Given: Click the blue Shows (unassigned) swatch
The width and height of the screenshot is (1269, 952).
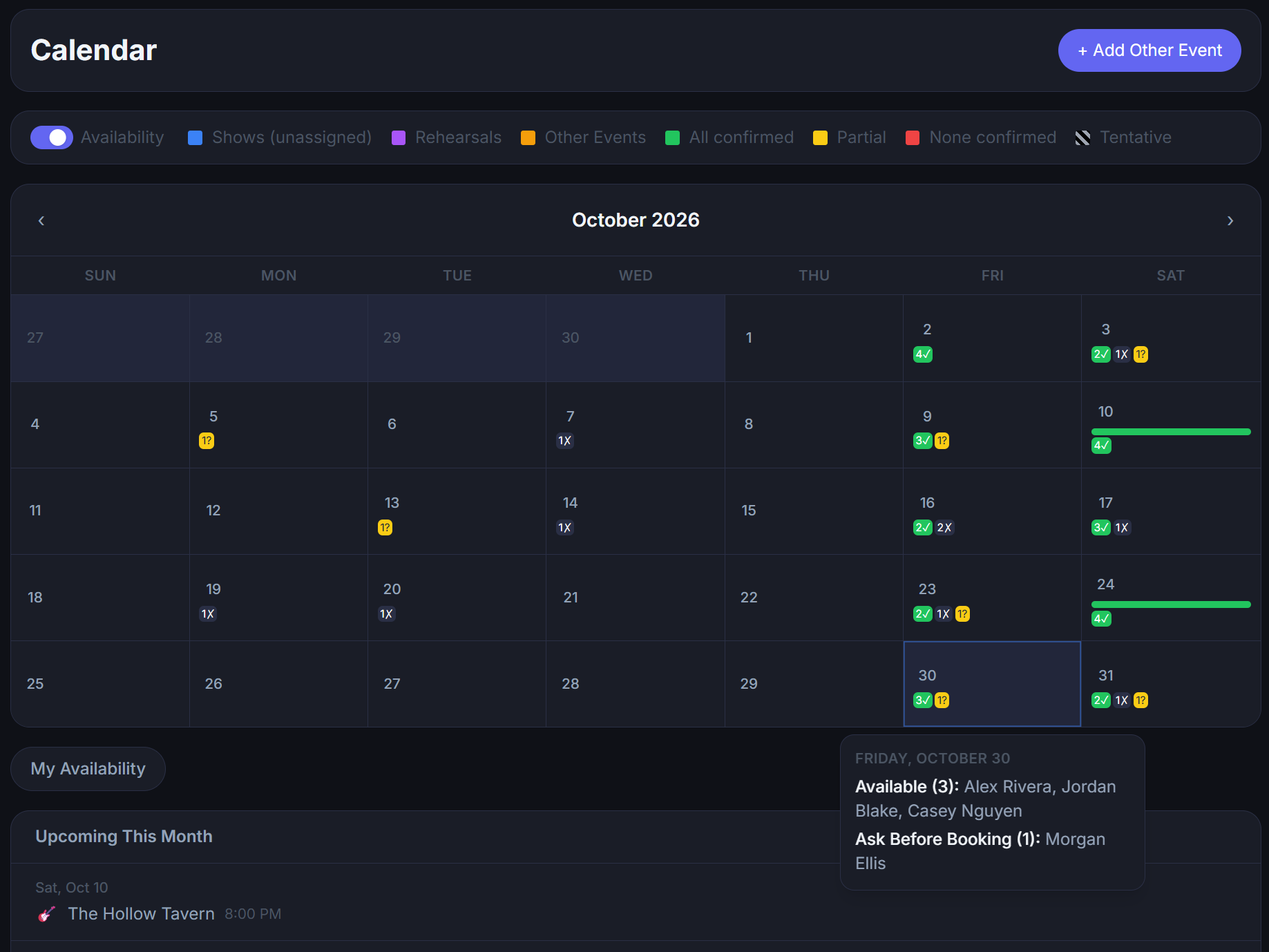Looking at the screenshot, I should [195, 137].
